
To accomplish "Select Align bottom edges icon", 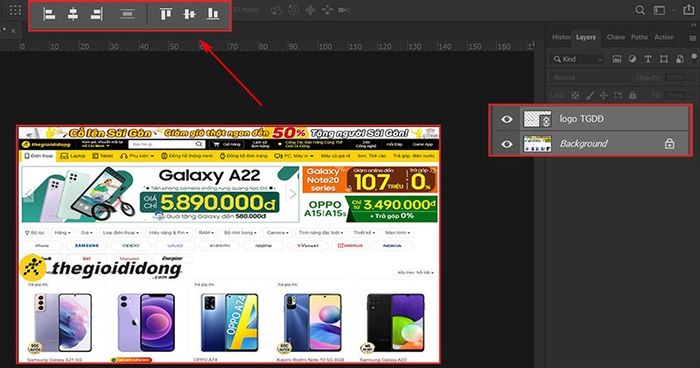I will point(213,14).
